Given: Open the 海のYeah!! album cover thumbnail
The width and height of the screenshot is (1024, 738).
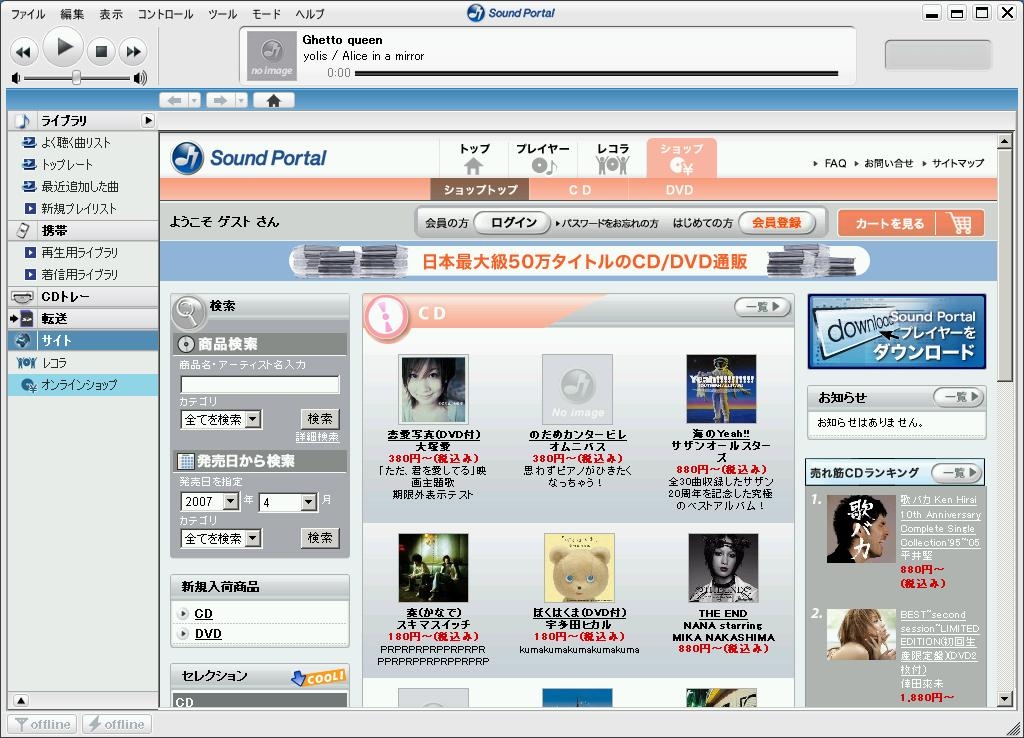Looking at the screenshot, I should 722,389.
